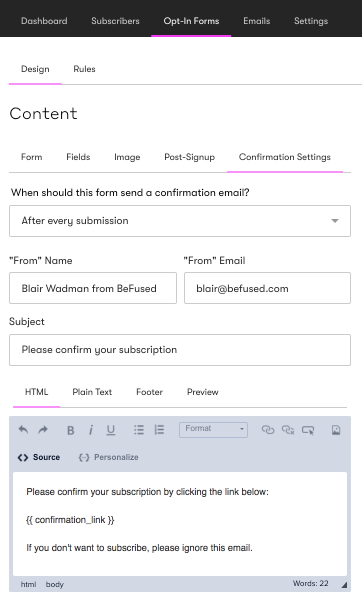
Task: Click the insert image icon
Action: point(336,430)
